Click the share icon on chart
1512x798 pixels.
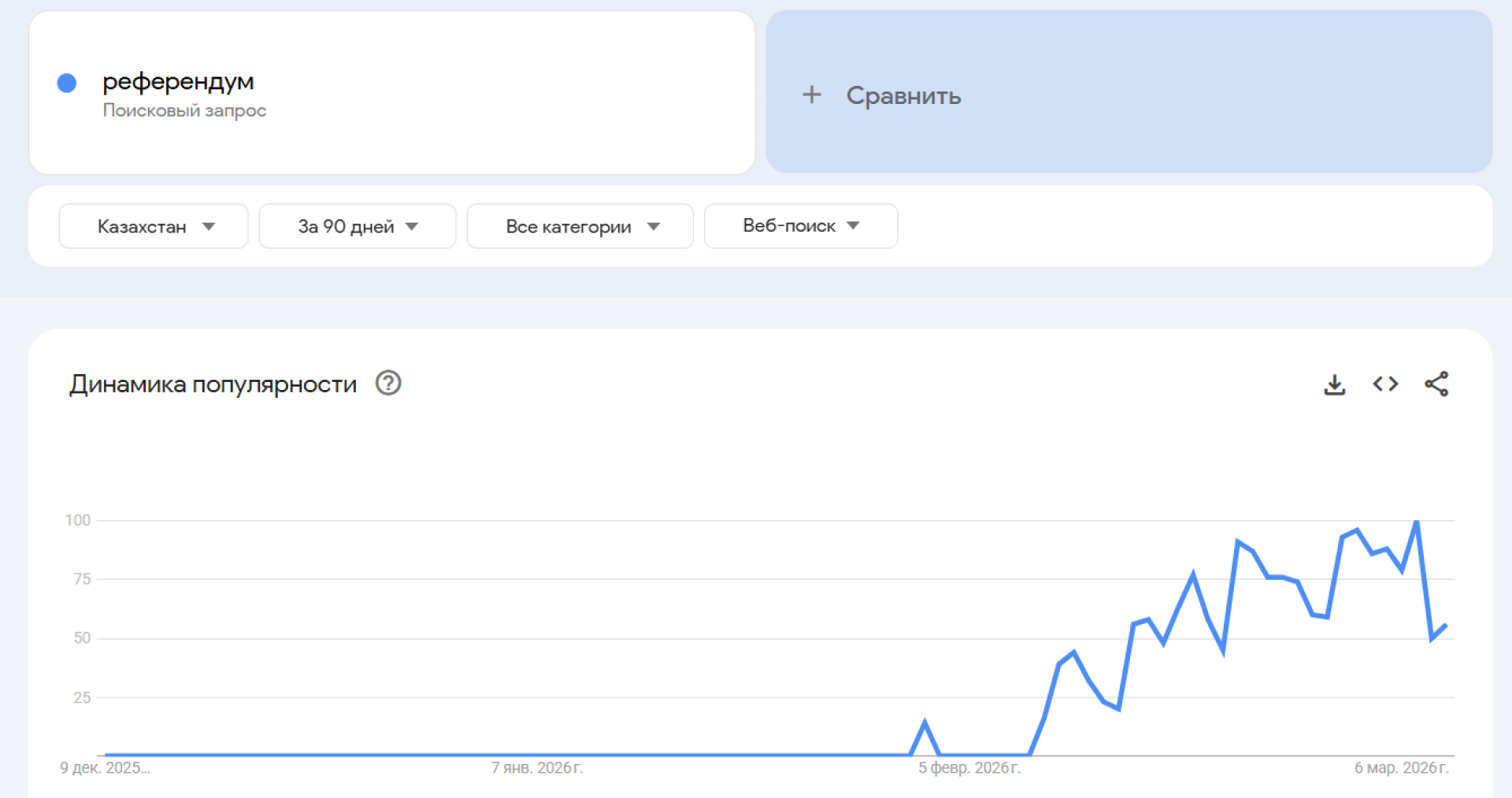1436,384
